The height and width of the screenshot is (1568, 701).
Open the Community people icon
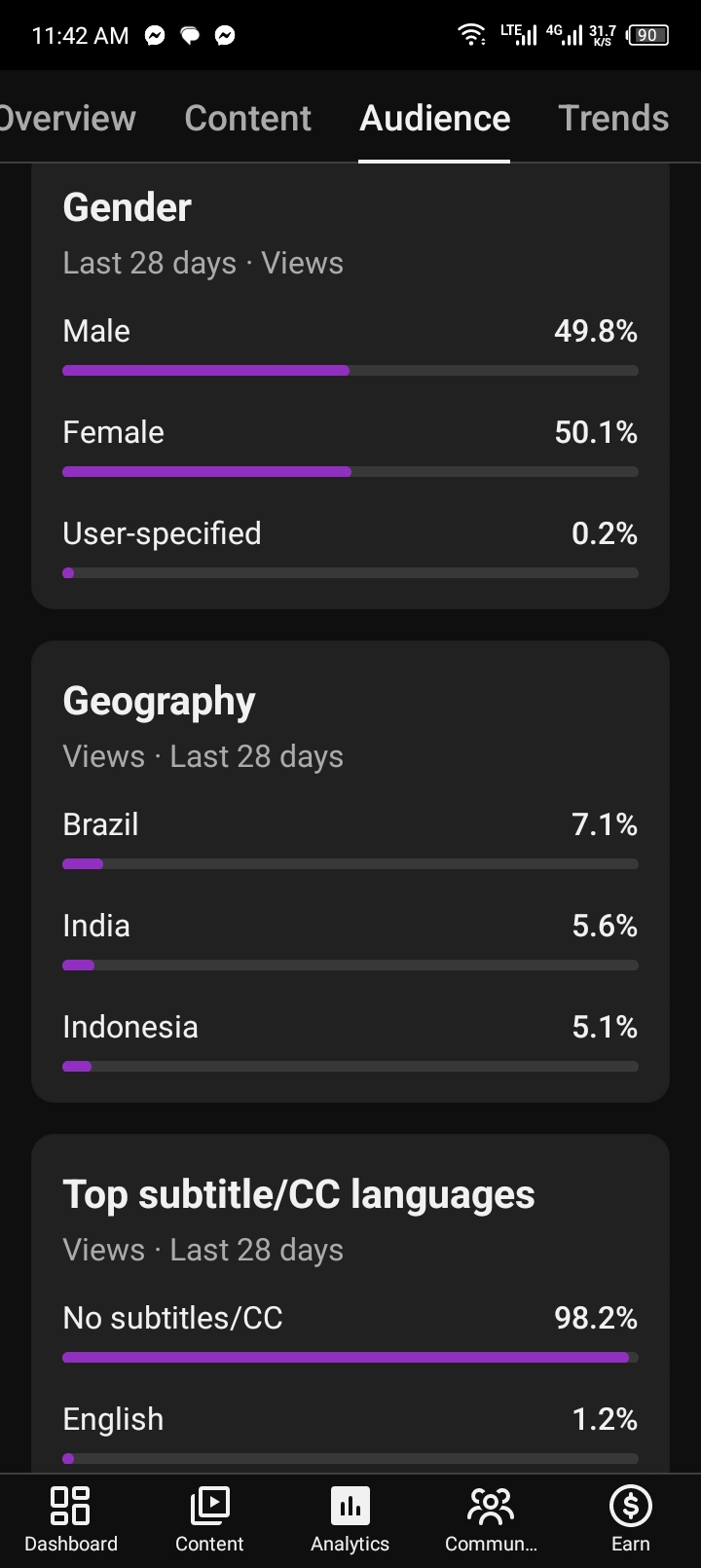pos(491,1506)
